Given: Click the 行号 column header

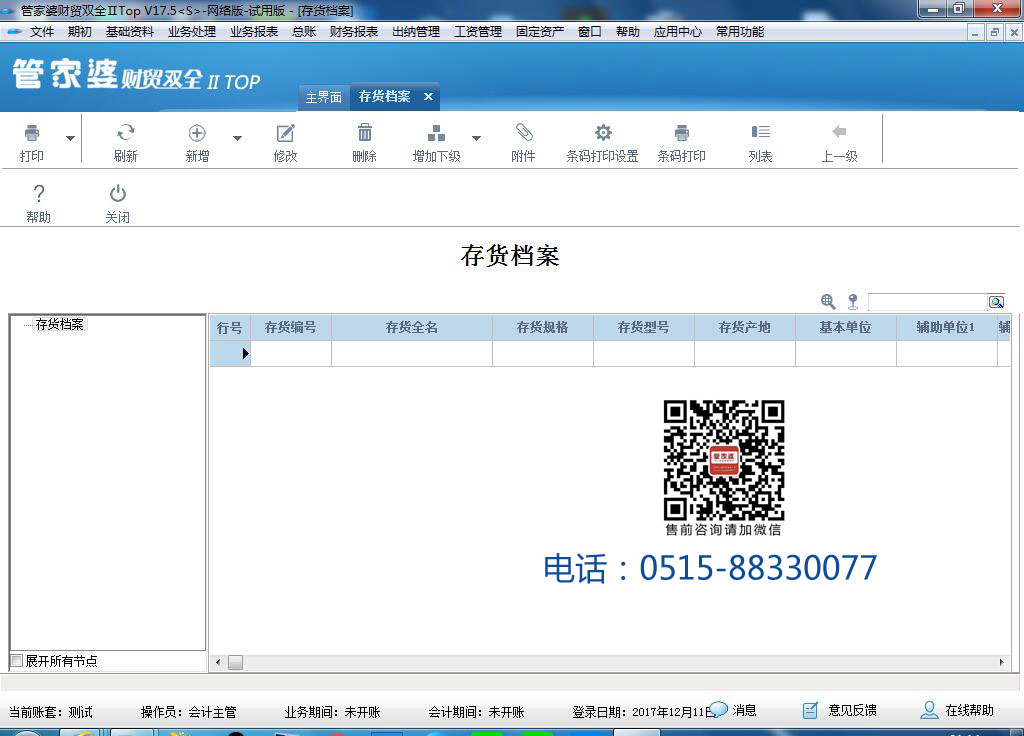Looking at the screenshot, I should [x=230, y=327].
